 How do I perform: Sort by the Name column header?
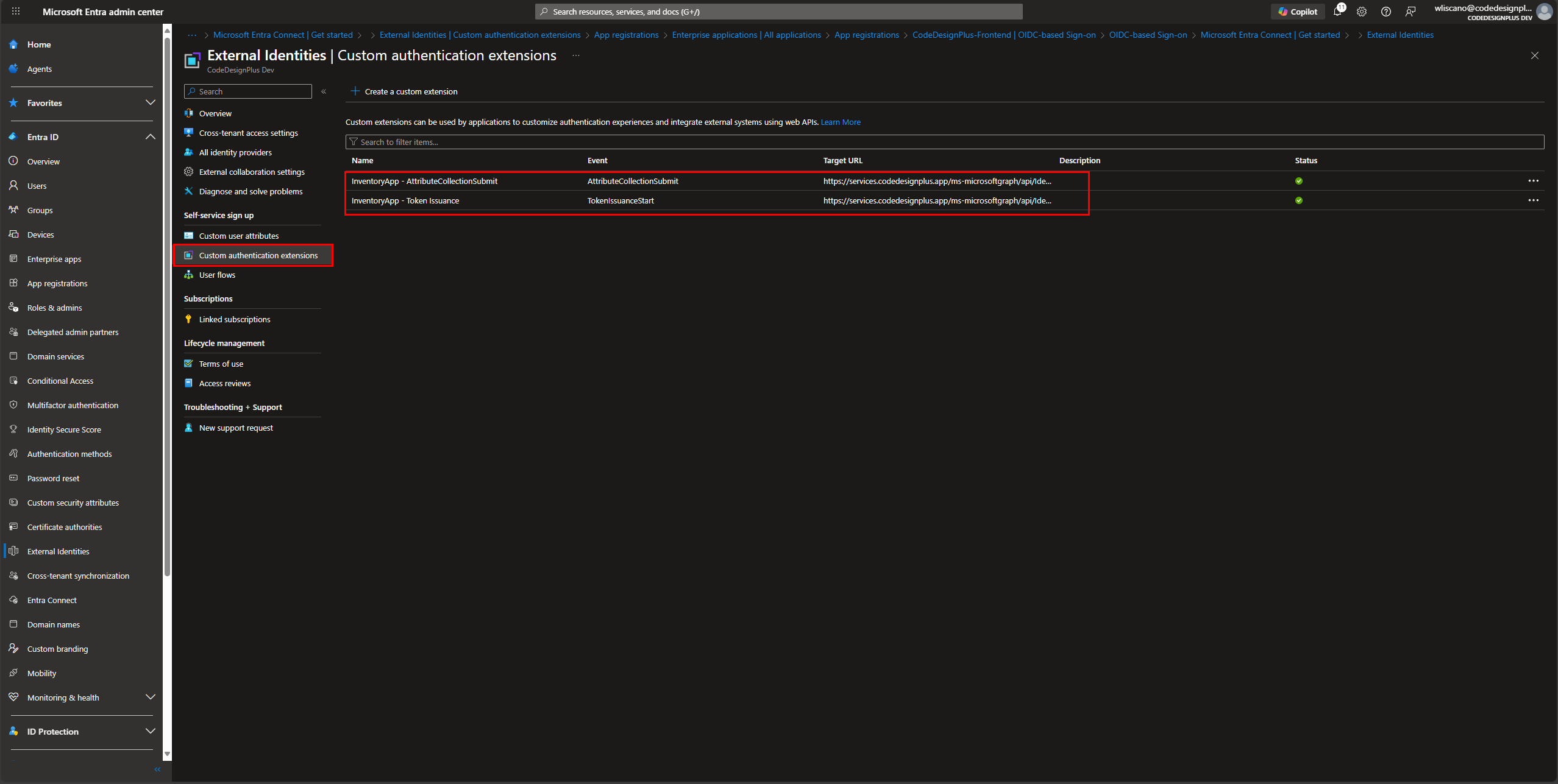point(362,160)
